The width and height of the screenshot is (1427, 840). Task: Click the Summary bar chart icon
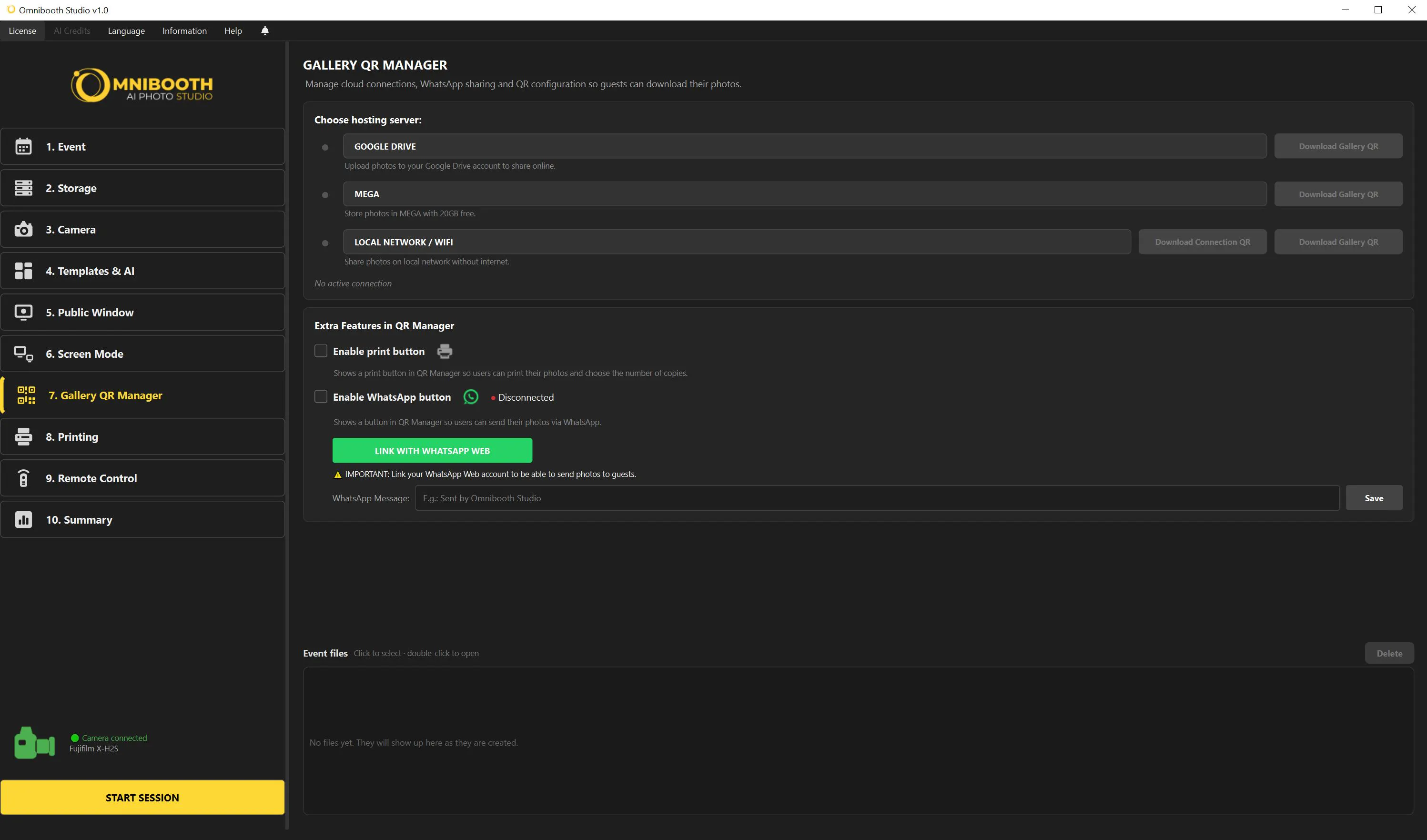pos(23,519)
